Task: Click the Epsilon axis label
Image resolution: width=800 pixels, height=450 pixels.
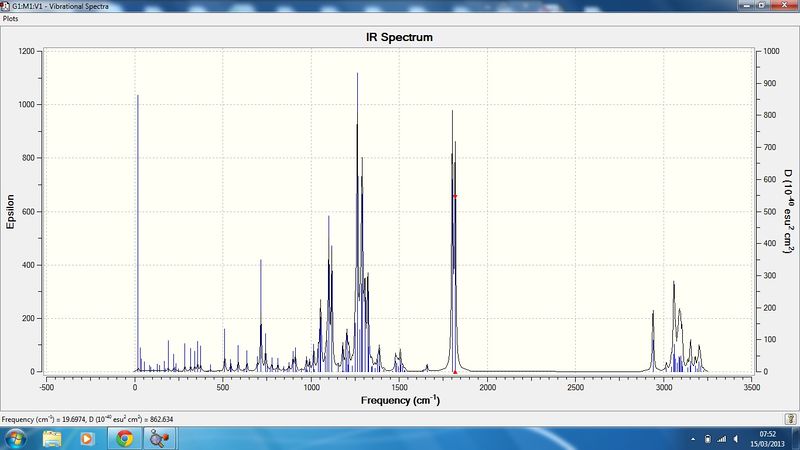Action: 10,211
